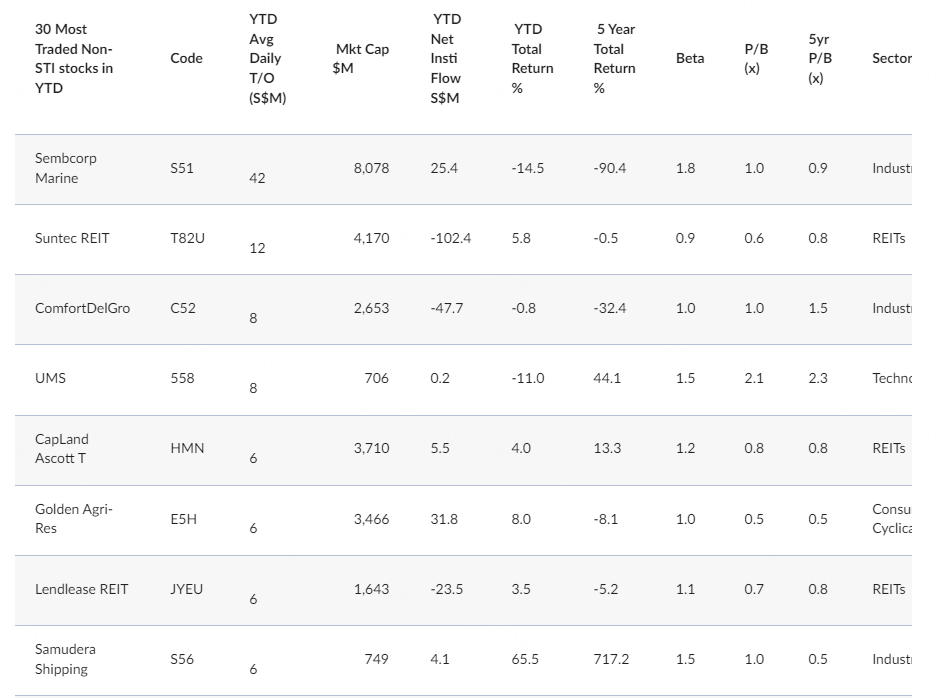Click Suntec REIT's -102.4 net flow value

(451, 238)
